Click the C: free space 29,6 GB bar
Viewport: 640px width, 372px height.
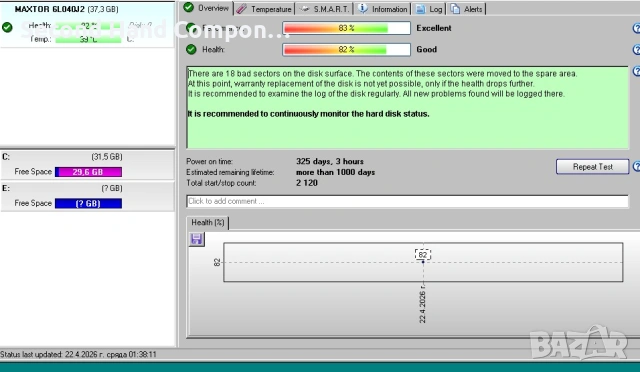88,172
